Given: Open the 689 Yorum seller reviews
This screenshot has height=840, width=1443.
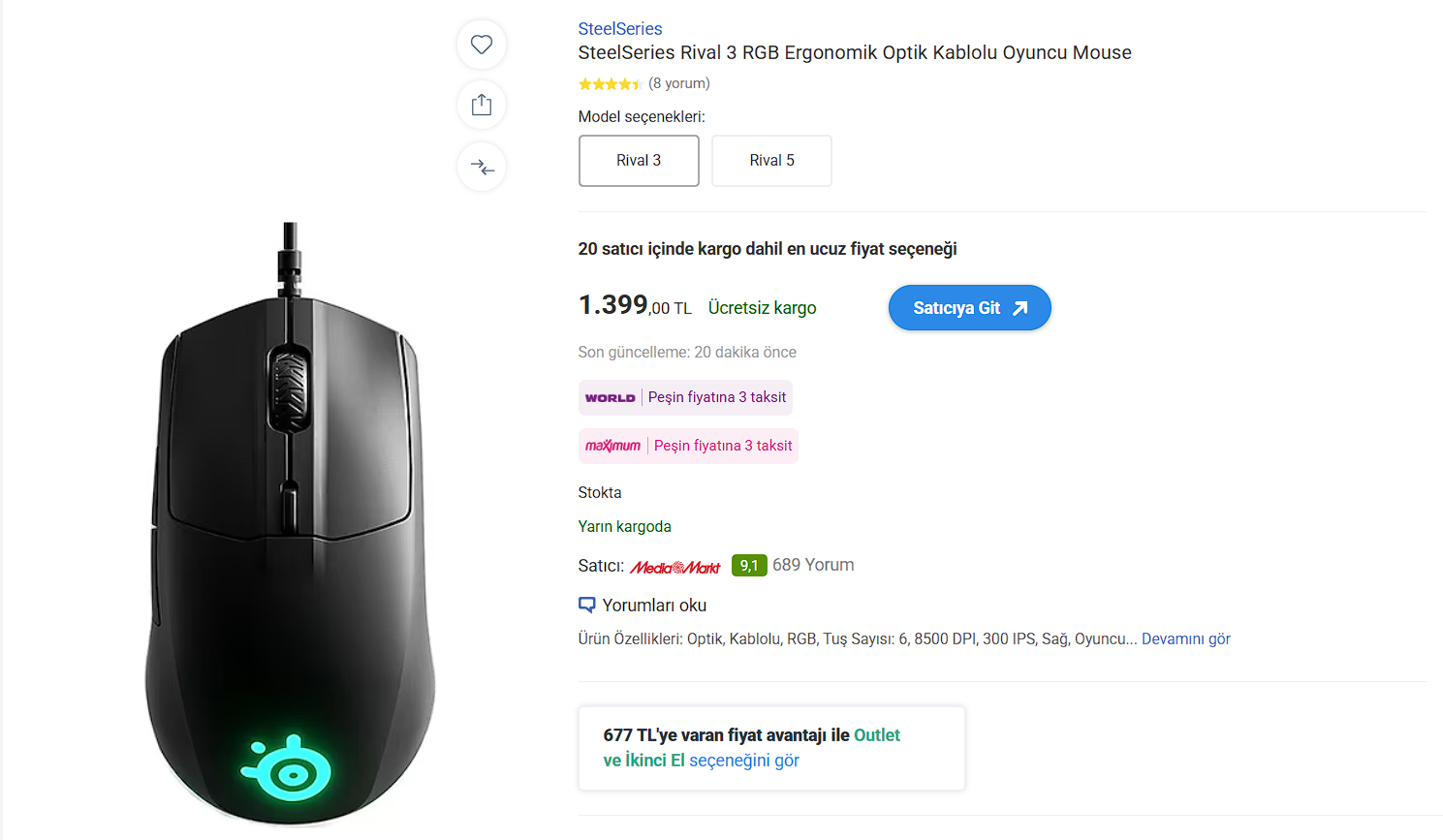Looking at the screenshot, I should (813, 565).
